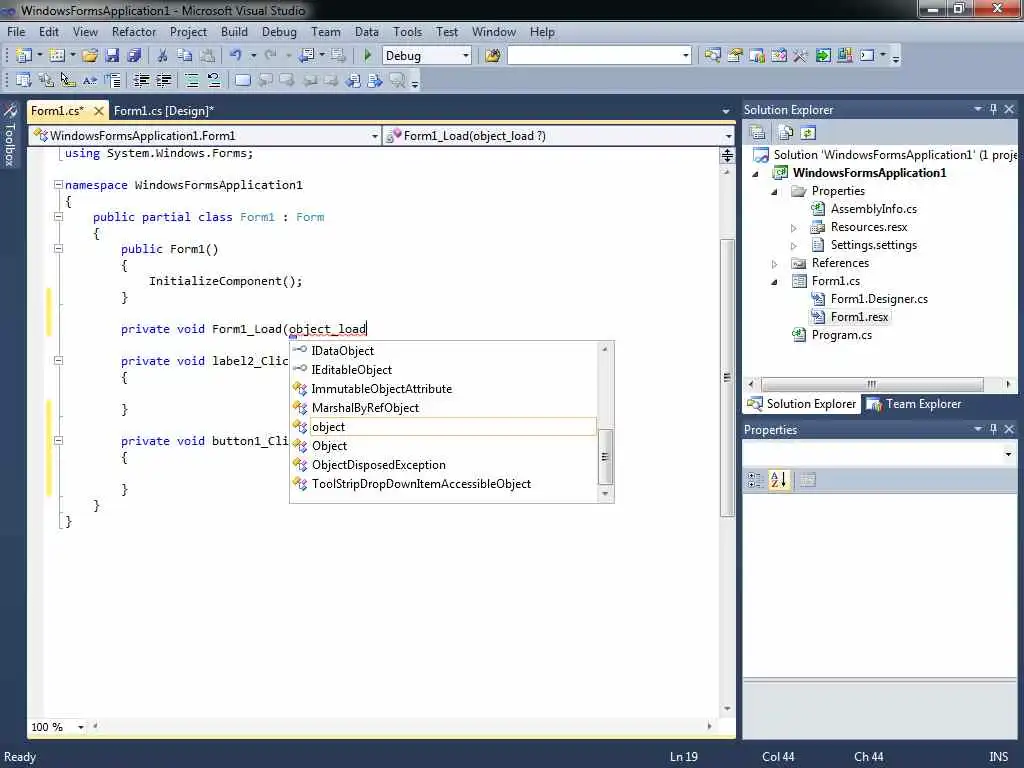Comment out the selected lines icon
The height and width of the screenshot is (768, 1024).
point(192,80)
